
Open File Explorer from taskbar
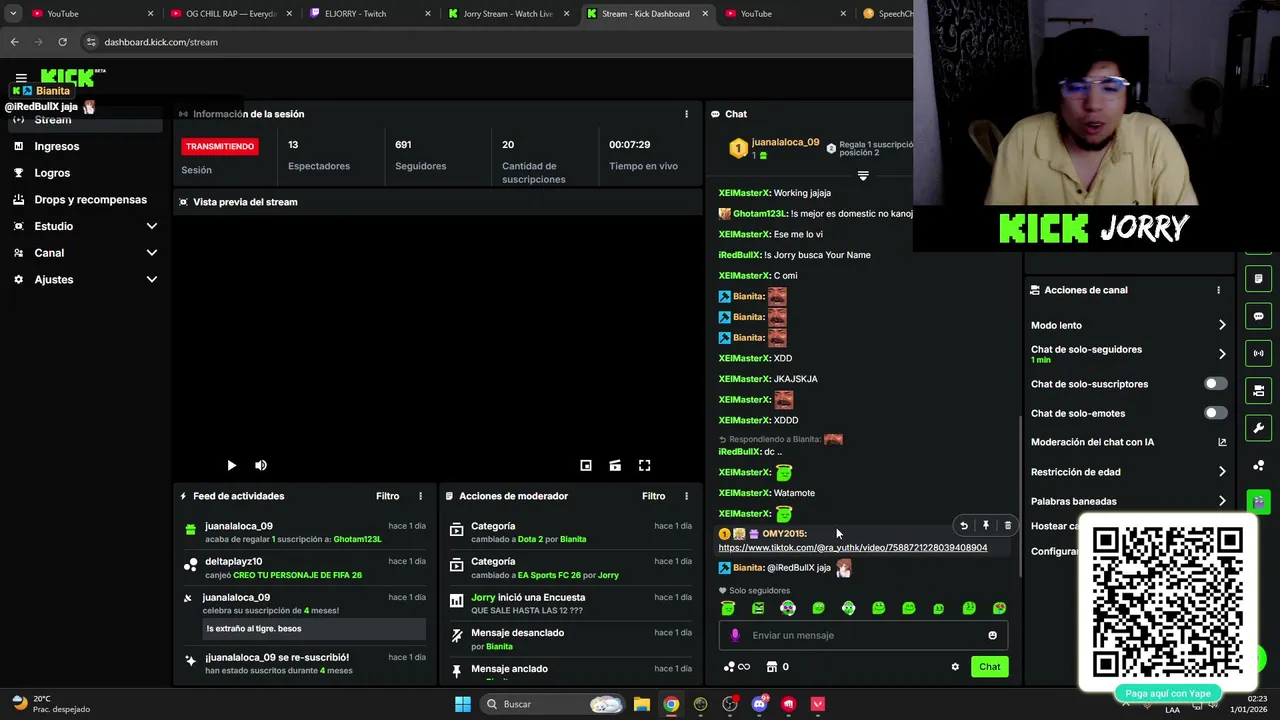642,704
